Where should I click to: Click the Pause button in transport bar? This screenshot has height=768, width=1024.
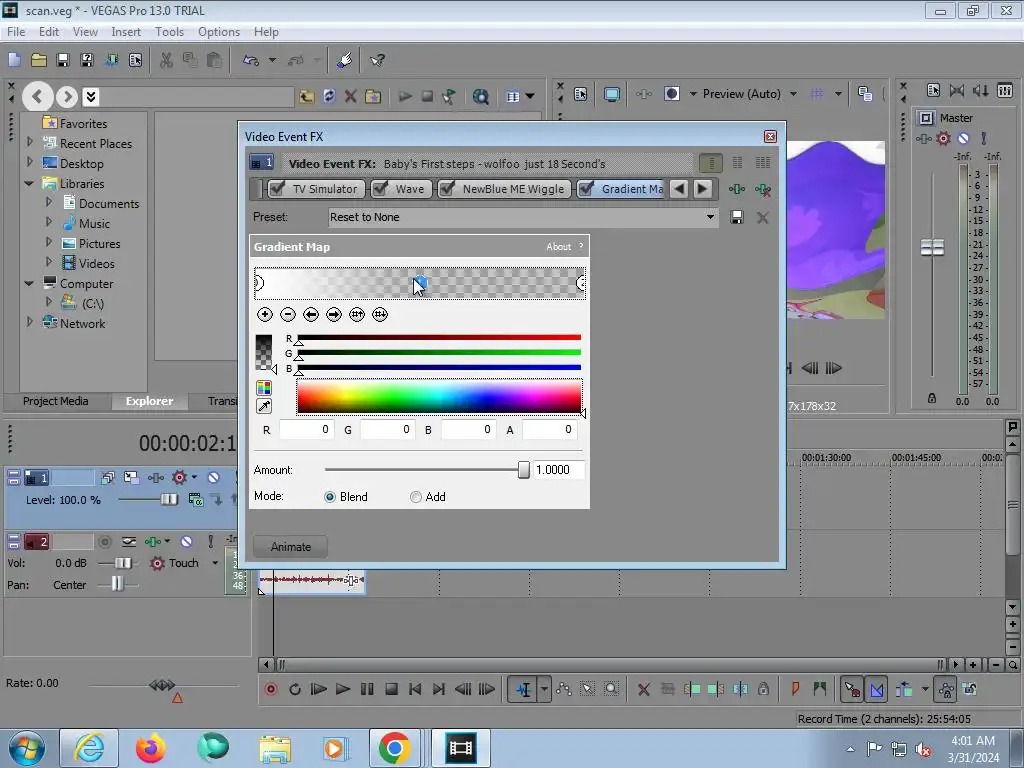coord(367,689)
